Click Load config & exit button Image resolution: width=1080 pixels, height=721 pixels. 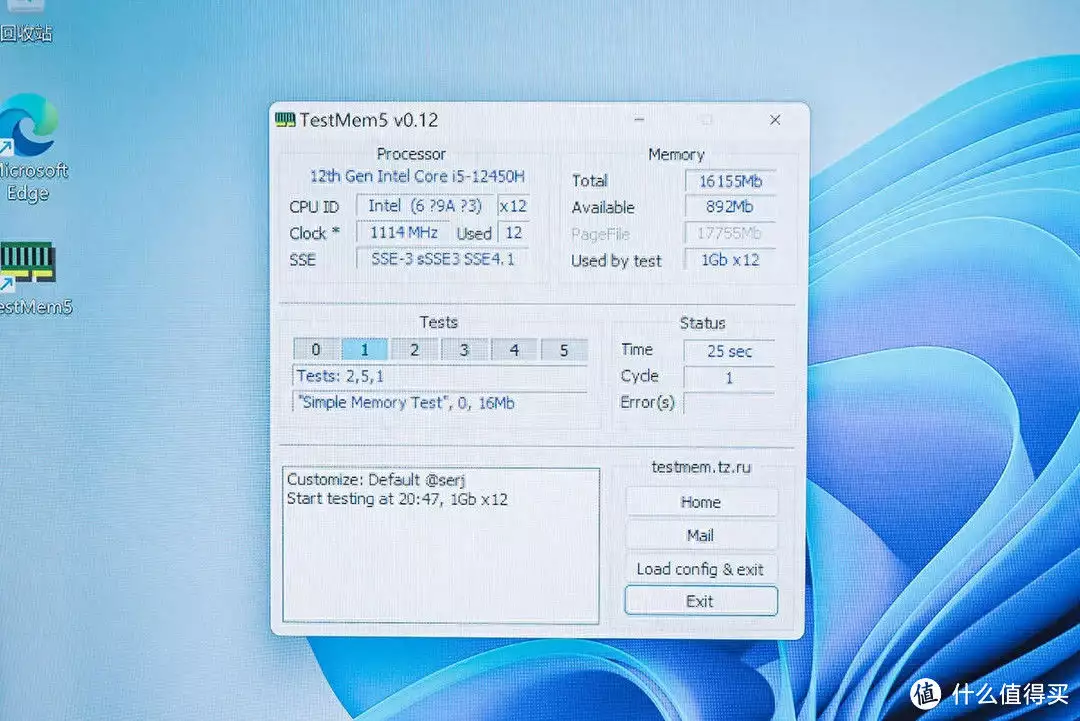[x=700, y=569]
